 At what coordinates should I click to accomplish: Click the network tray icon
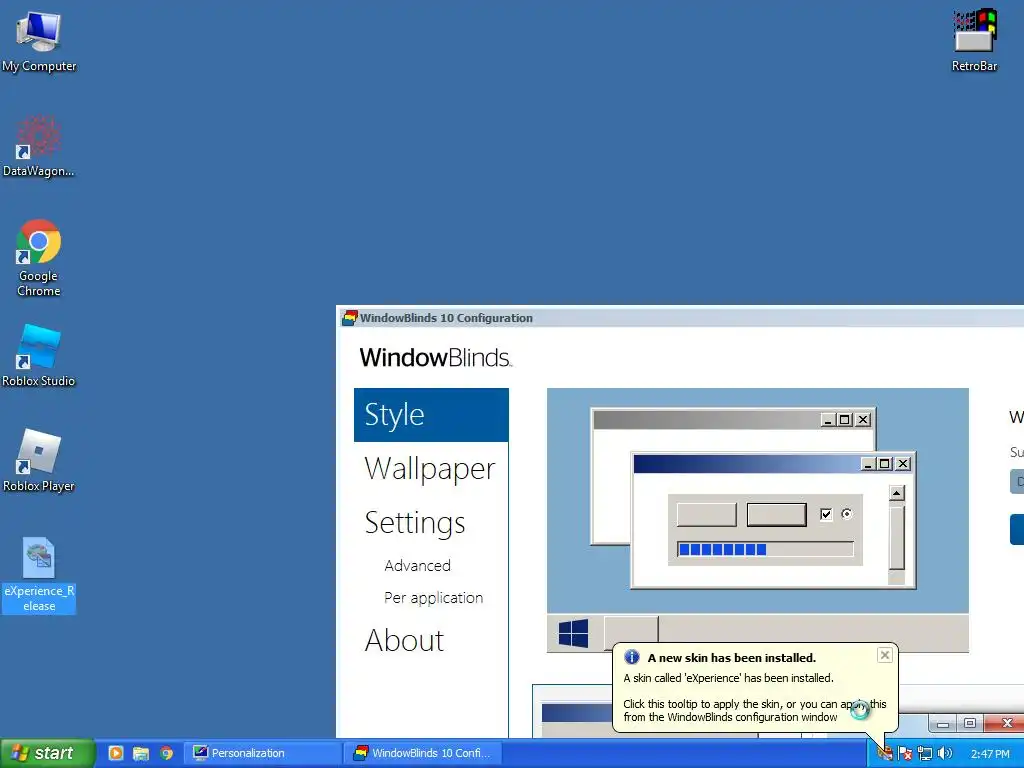(925, 754)
